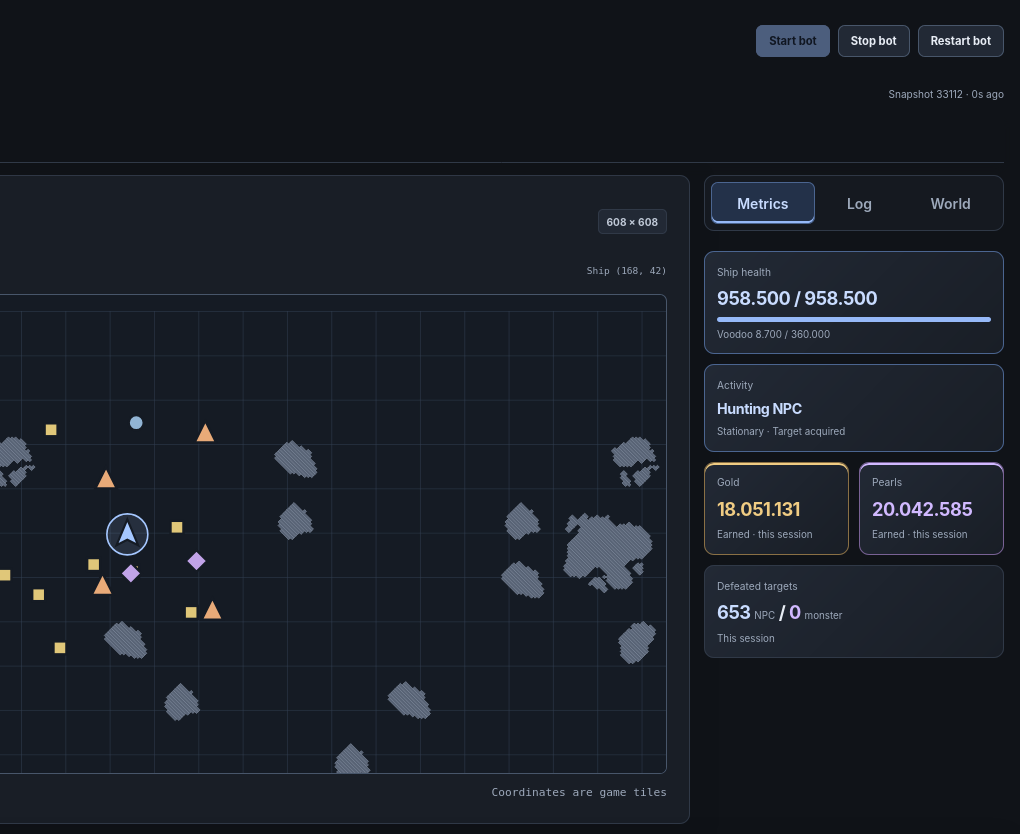Select the gray island directly below the ship

126,640
